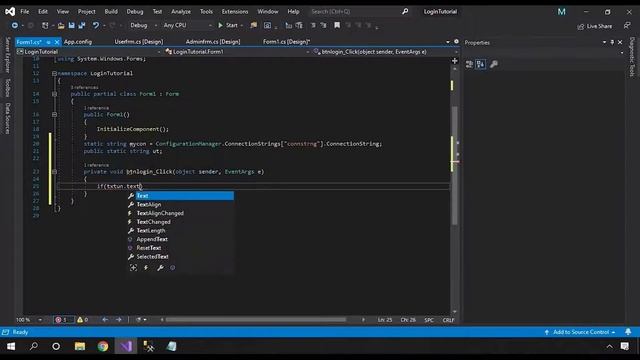
Task: Open the Any CPU platform dropdown
Action: (187, 25)
